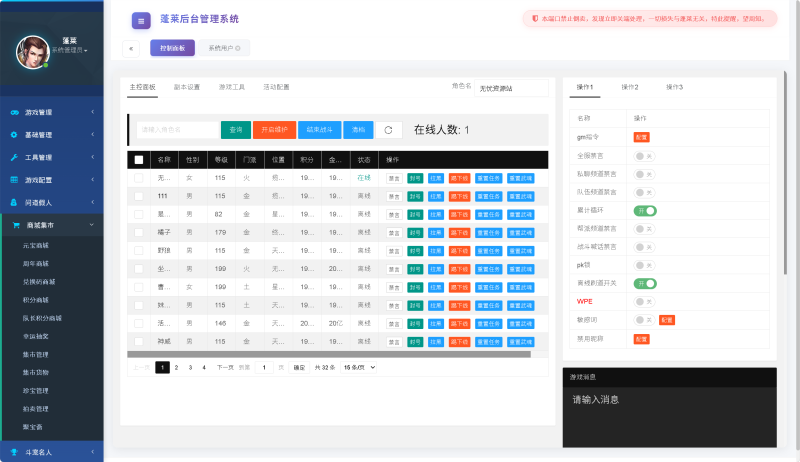Select the purple 控制面板 page tab

172,48
